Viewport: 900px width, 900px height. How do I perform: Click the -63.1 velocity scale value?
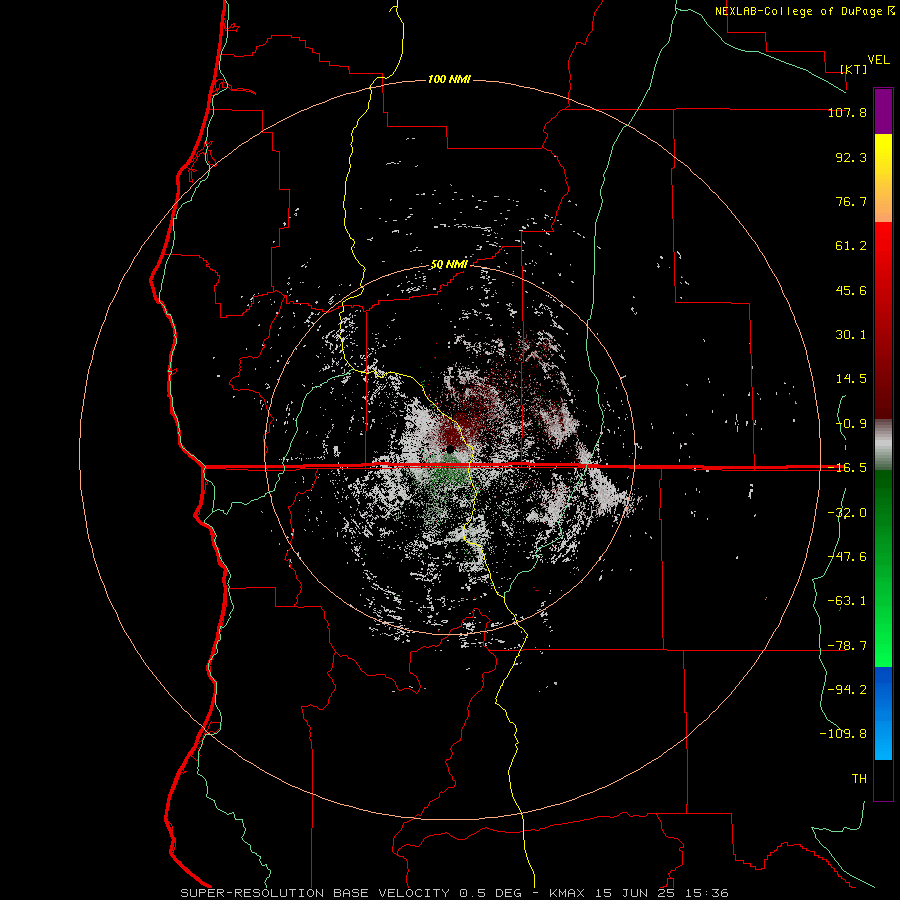pos(847,601)
